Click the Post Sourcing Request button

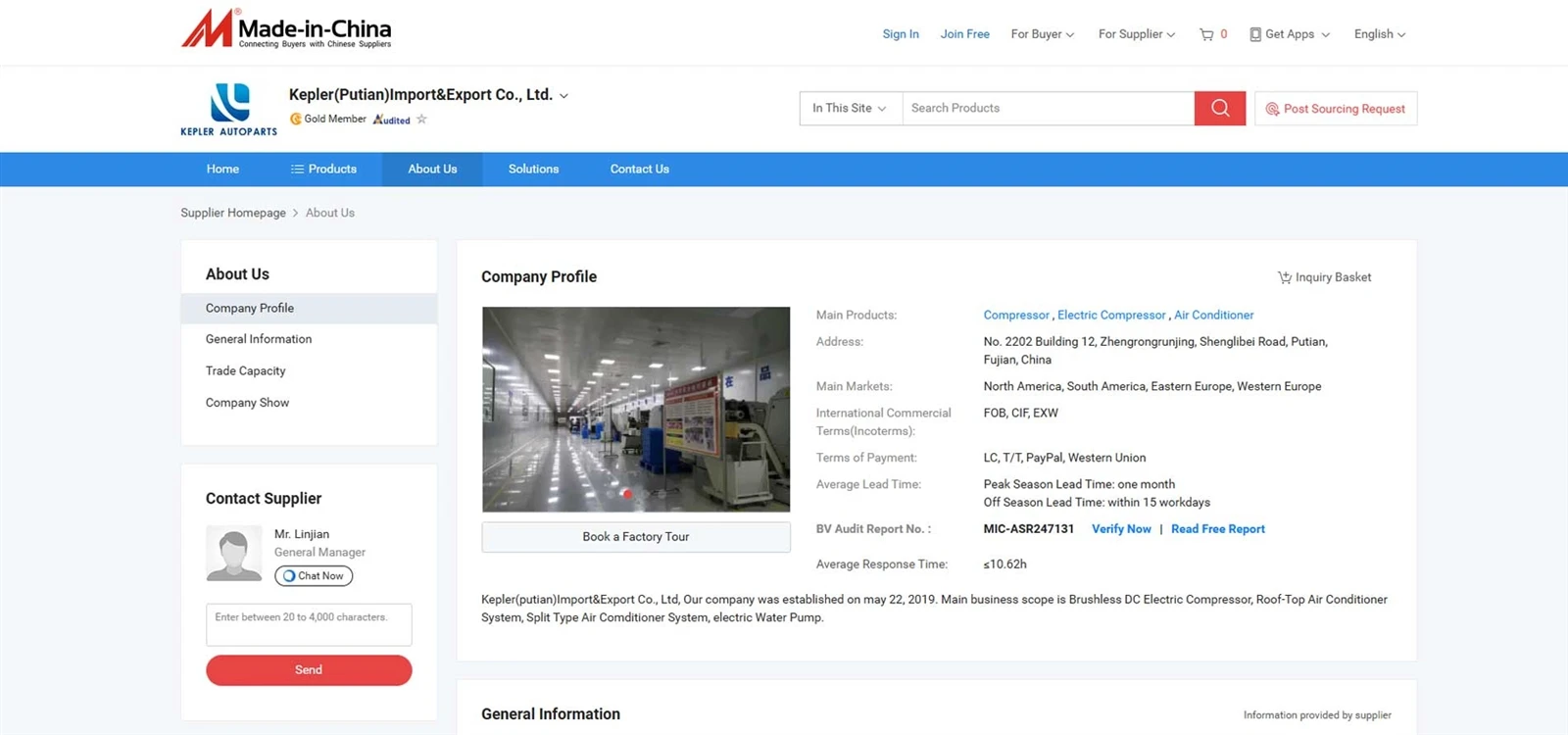pos(1336,109)
